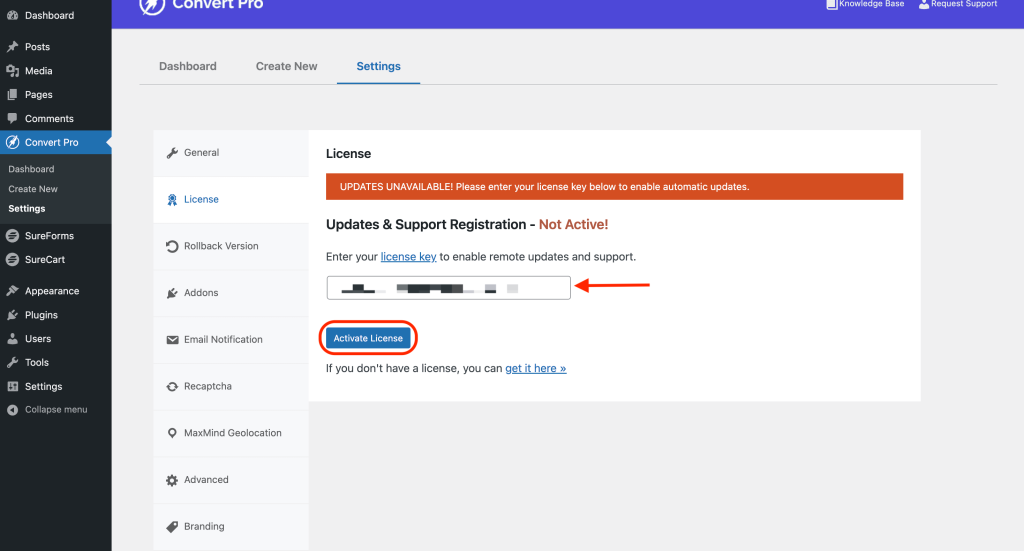Click the Media icon in sidebar
This screenshot has height=551, width=1024.
pos(12,71)
